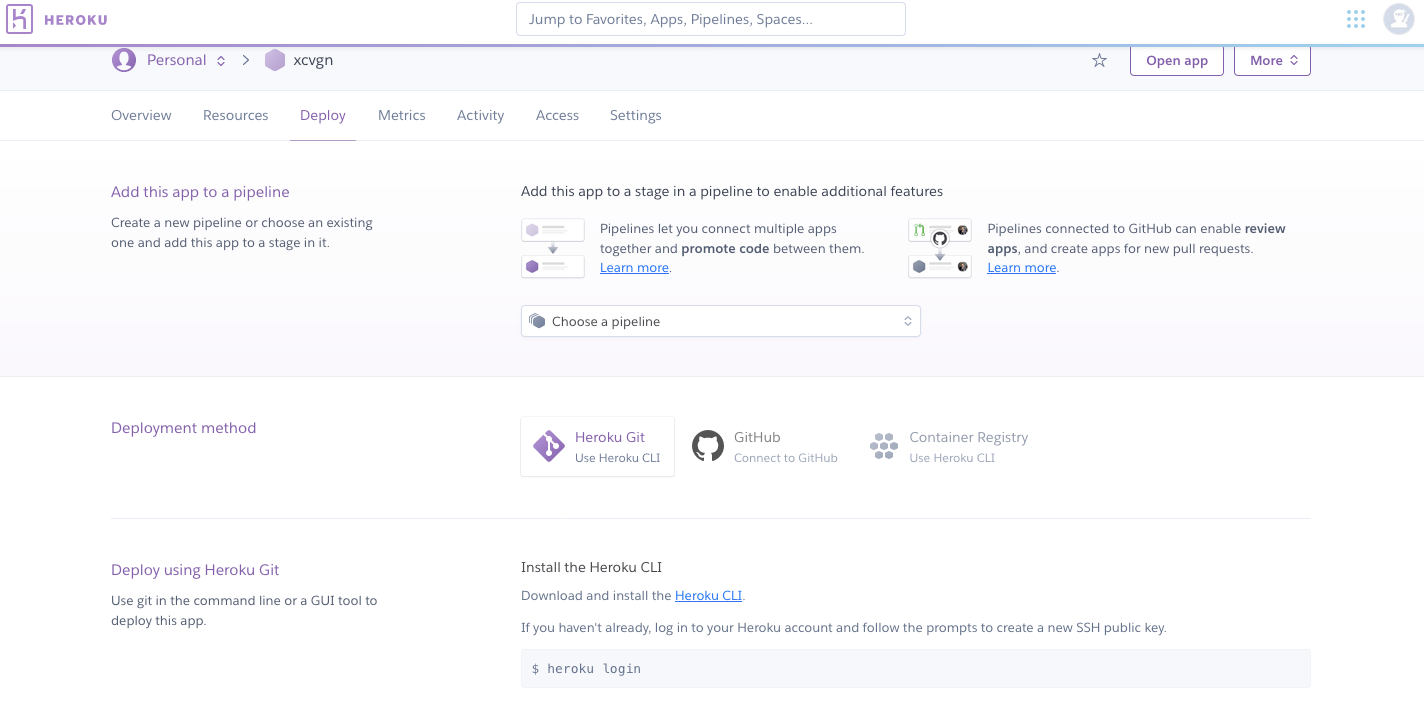Click the xcvgn app hexagon icon
Viewport: 1424px width, 708px height.
click(275, 60)
